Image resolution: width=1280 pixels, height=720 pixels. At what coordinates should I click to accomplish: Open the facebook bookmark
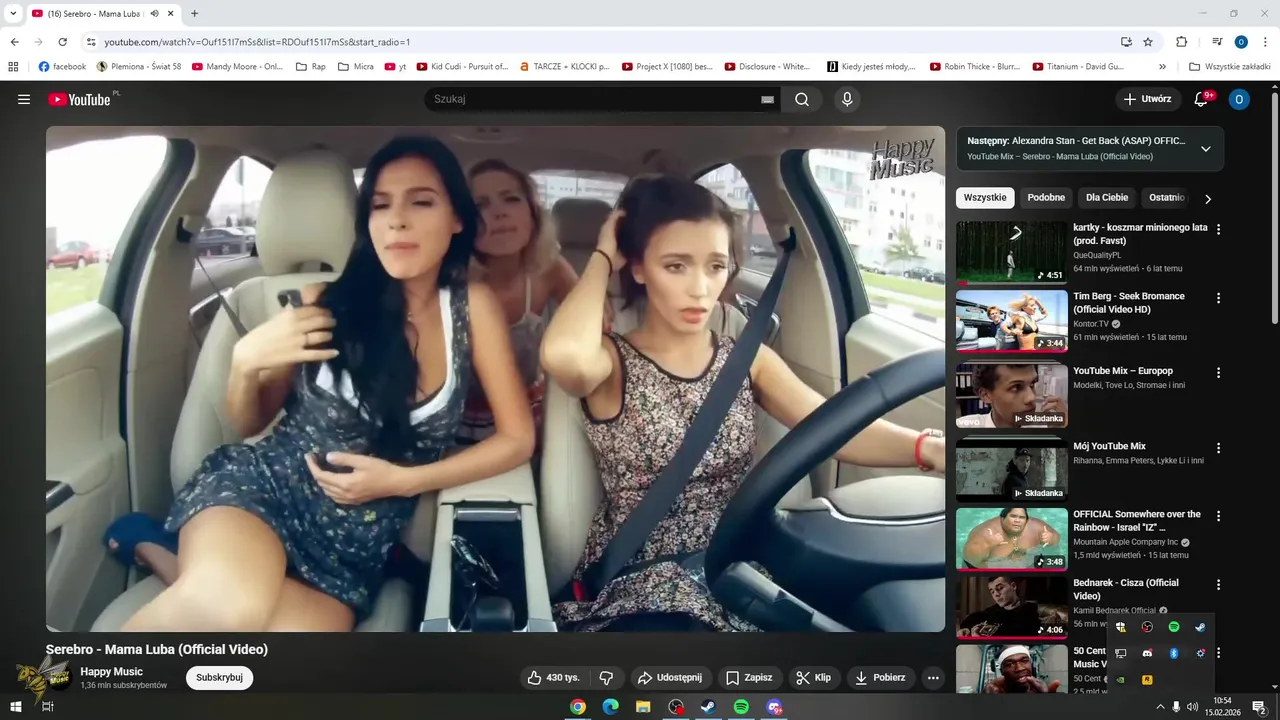pos(62,67)
